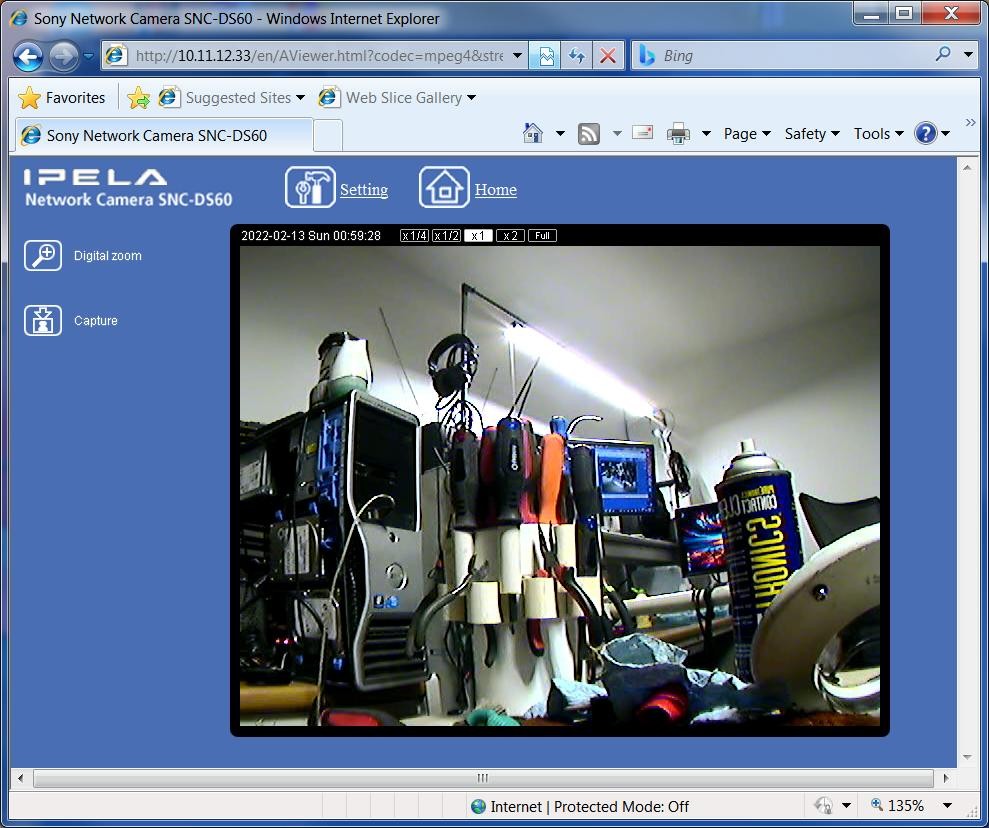Expand the feeds dropdown arrow
The height and width of the screenshot is (828, 989).
[617, 134]
